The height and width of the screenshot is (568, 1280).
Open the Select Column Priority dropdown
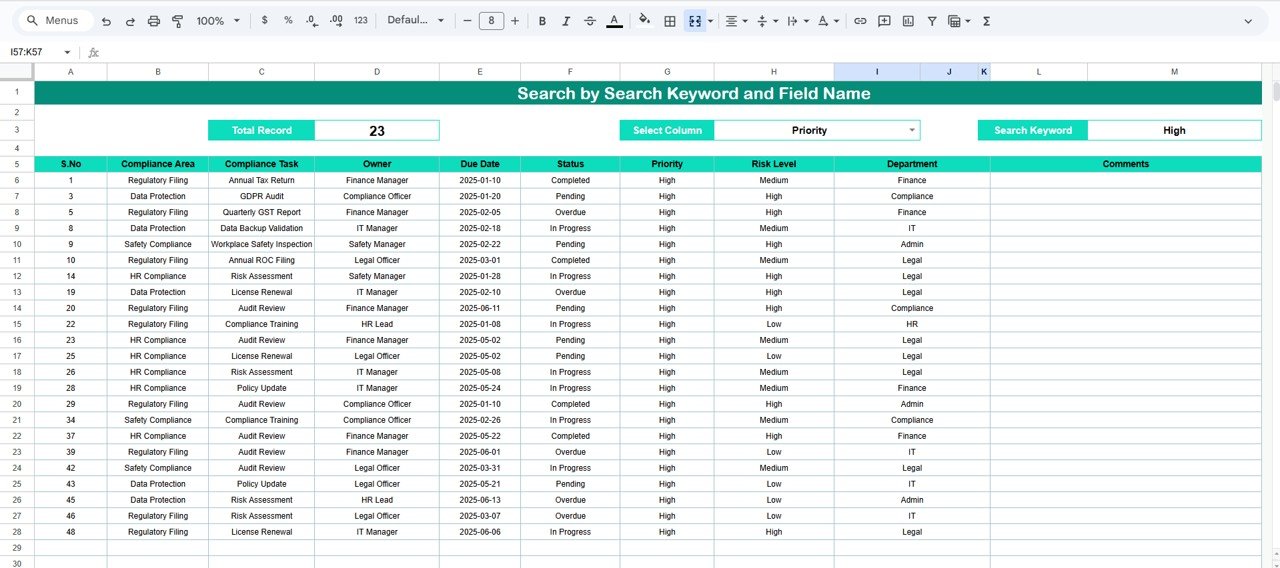click(911, 130)
